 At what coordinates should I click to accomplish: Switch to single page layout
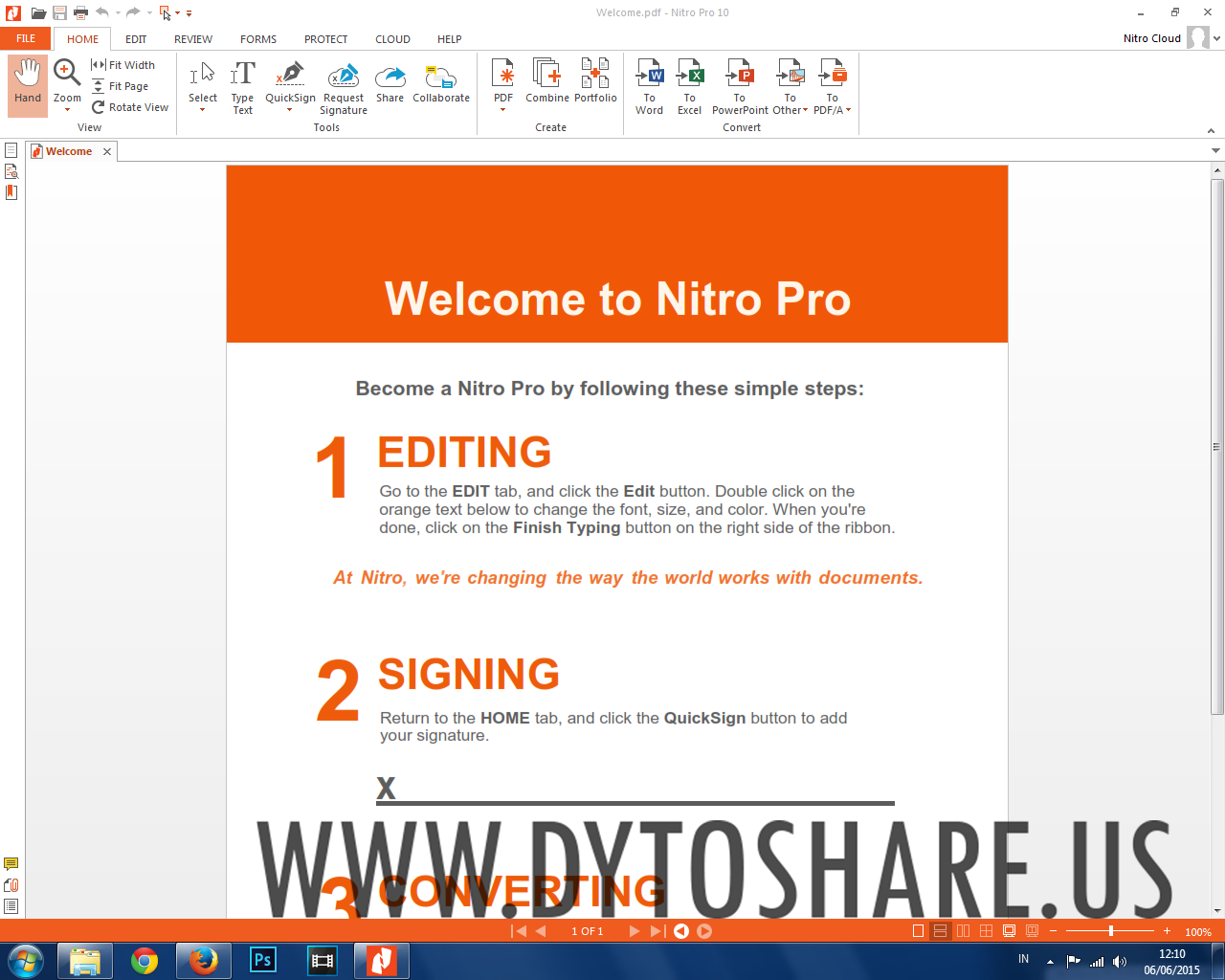point(918,931)
